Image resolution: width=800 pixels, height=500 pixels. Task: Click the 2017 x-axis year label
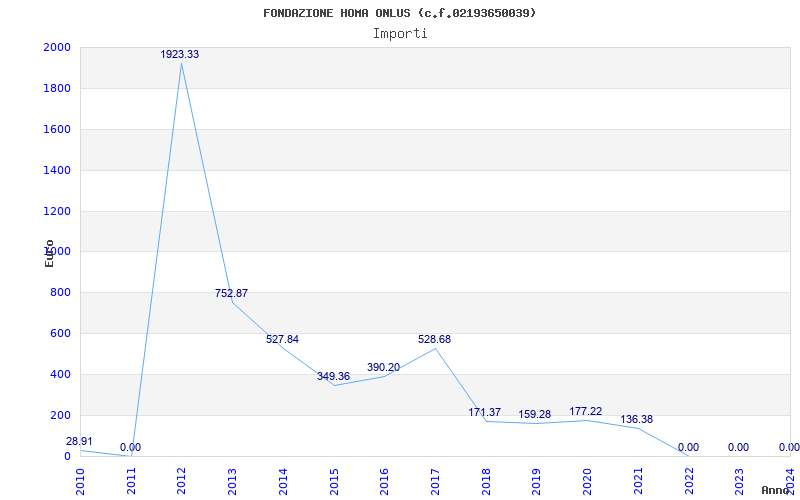pos(435,481)
